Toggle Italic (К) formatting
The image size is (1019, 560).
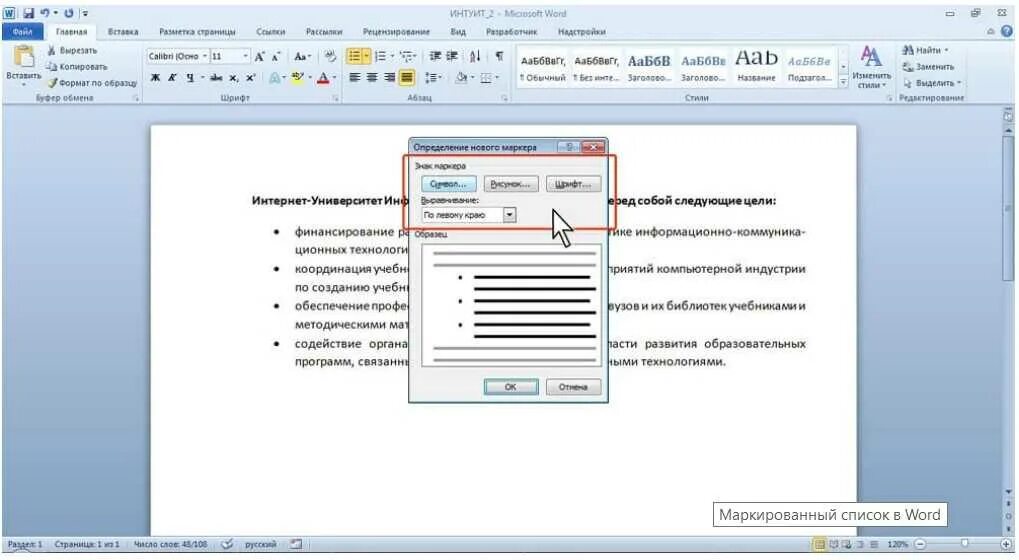click(x=172, y=77)
